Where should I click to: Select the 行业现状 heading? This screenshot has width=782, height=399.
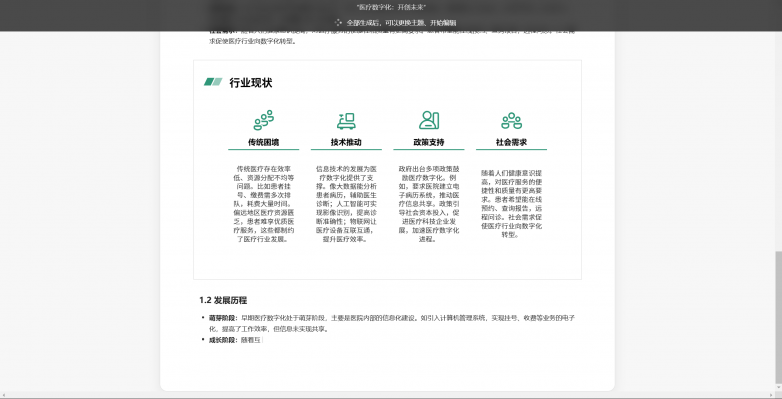coord(251,83)
